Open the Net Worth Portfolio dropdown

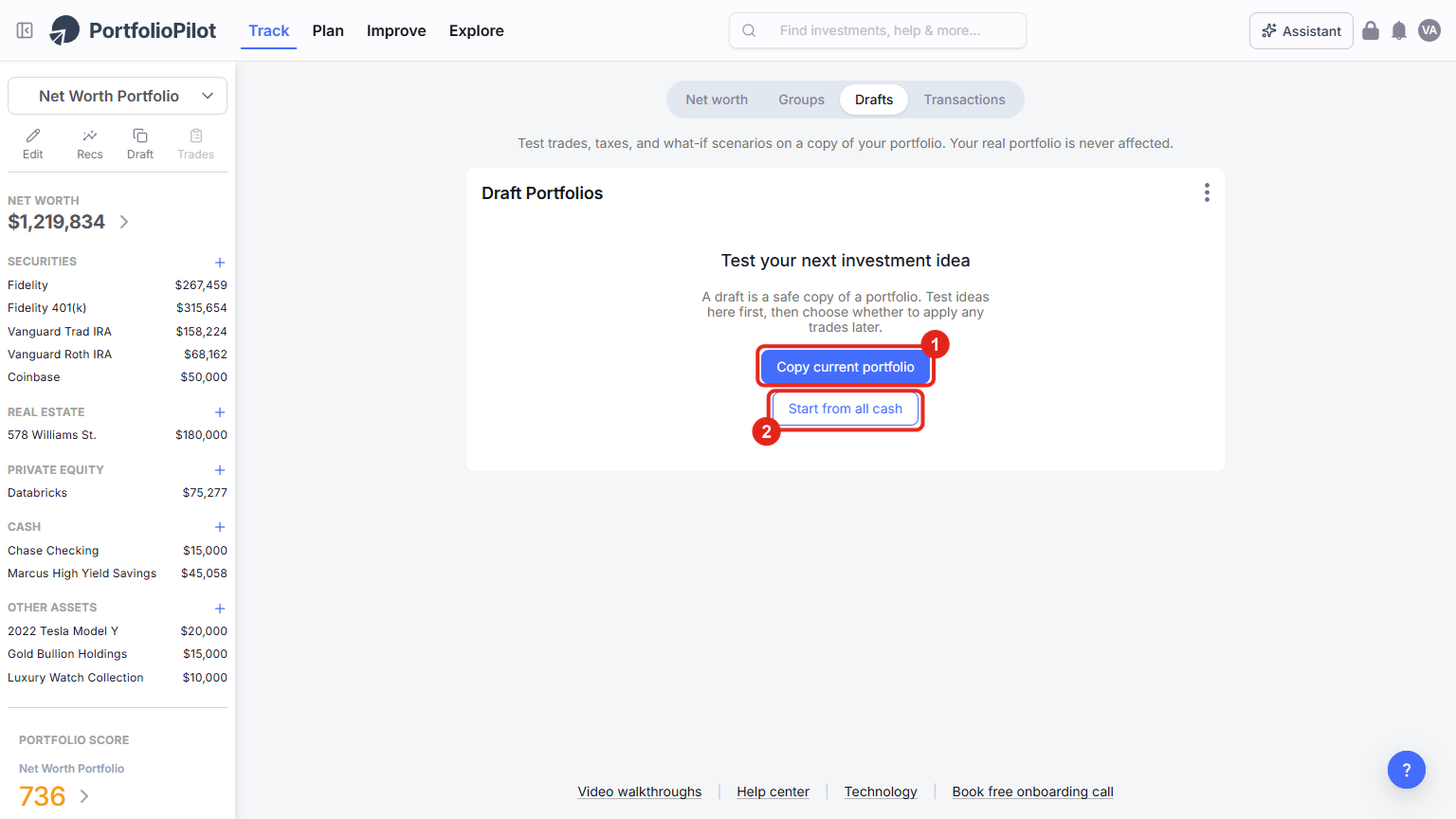tap(118, 96)
